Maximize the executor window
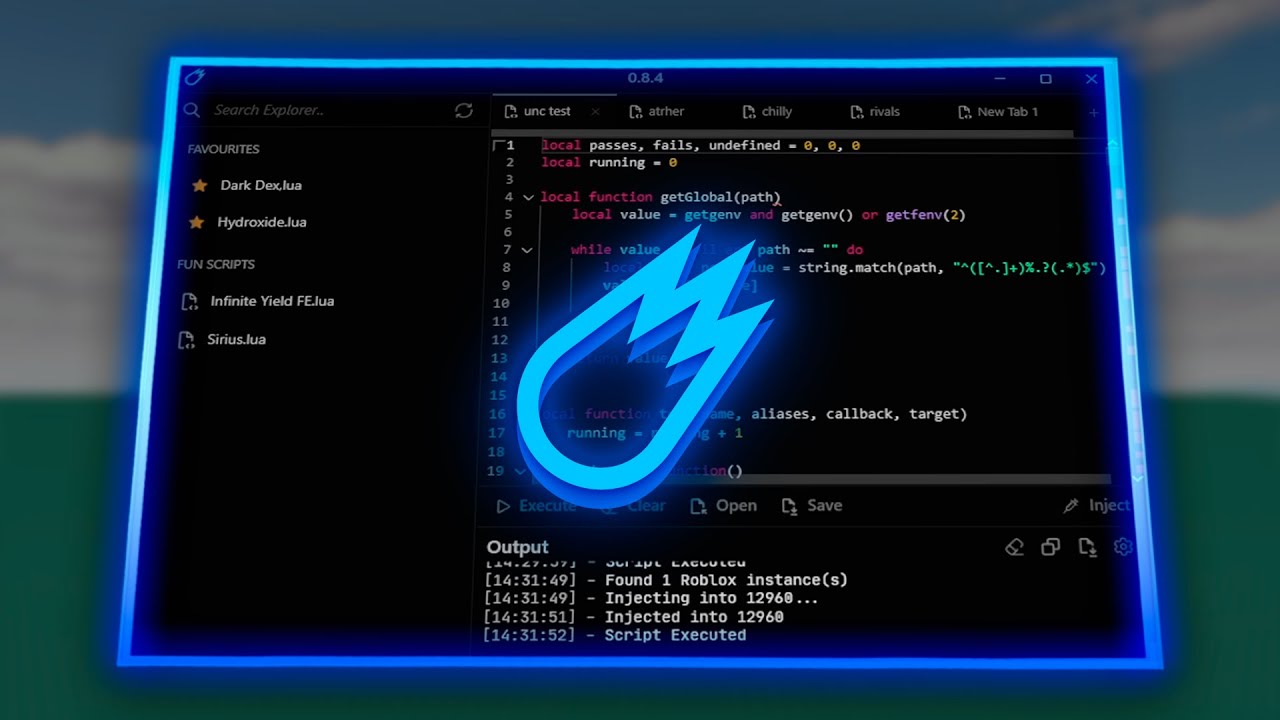Image resolution: width=1280 pixels, height=720 pixels. (x=1046, y=79)
